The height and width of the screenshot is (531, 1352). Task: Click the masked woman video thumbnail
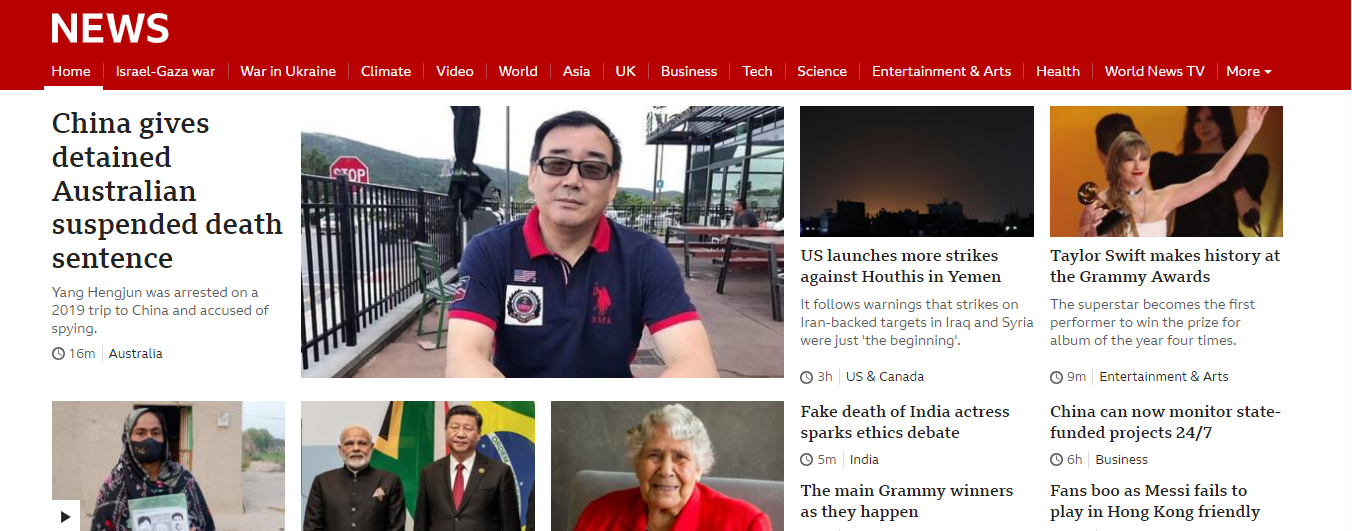click(x=168, y=466)
